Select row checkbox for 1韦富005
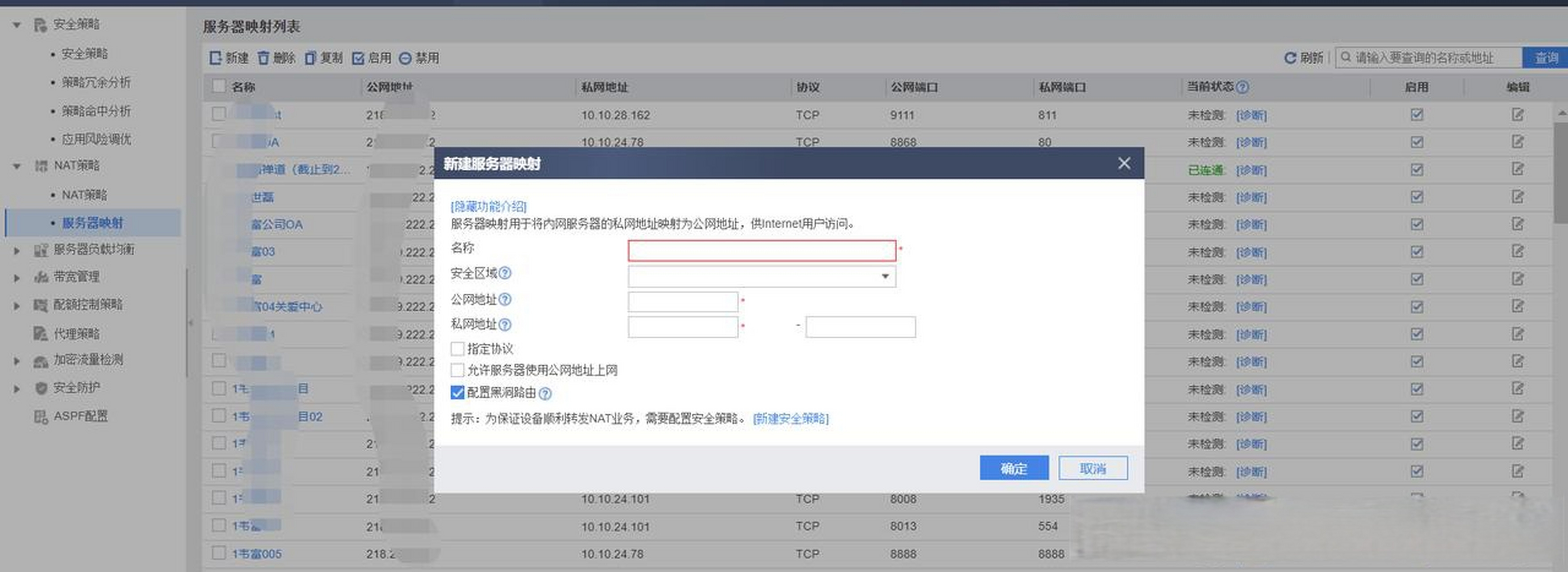1568x572 pixels. click(219, 552)
